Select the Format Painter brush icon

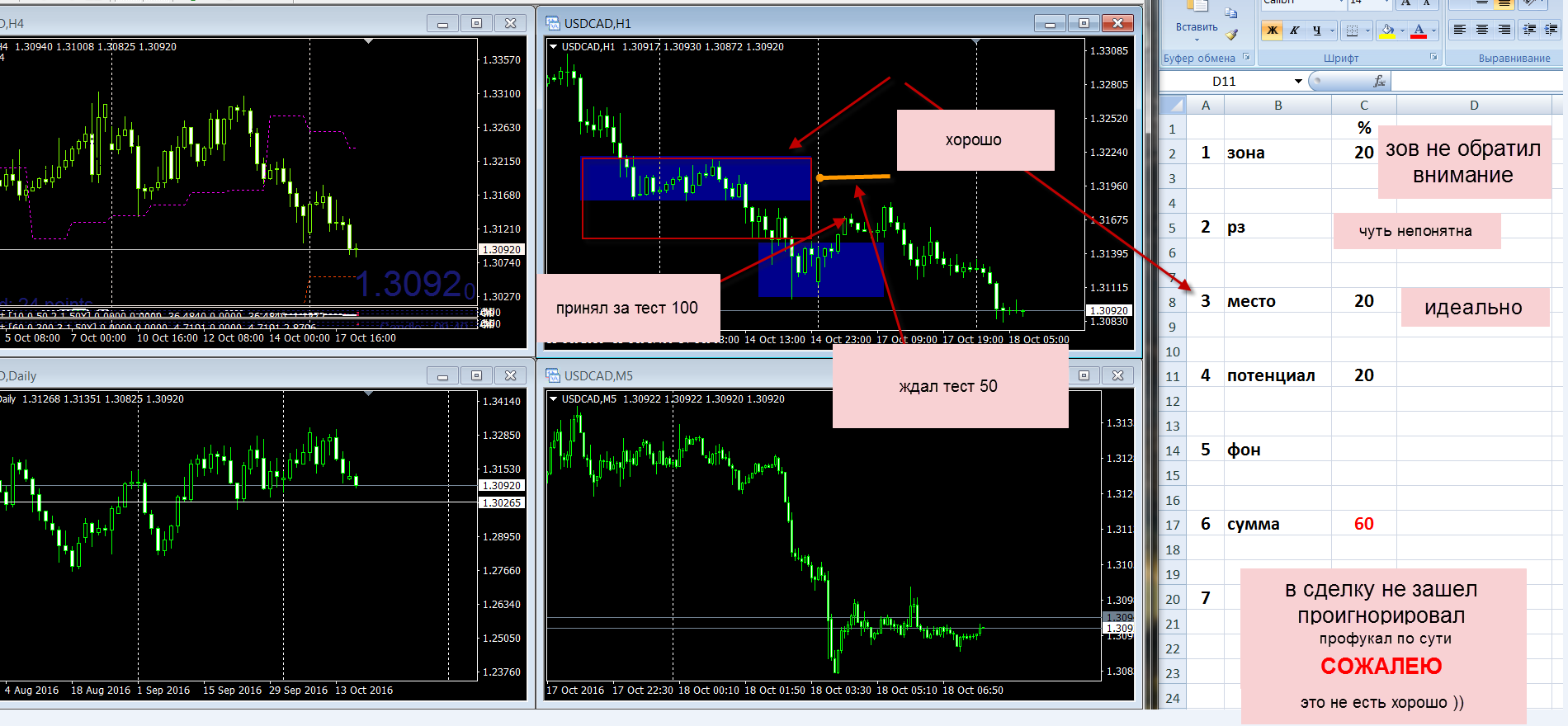coord(1231,35)
